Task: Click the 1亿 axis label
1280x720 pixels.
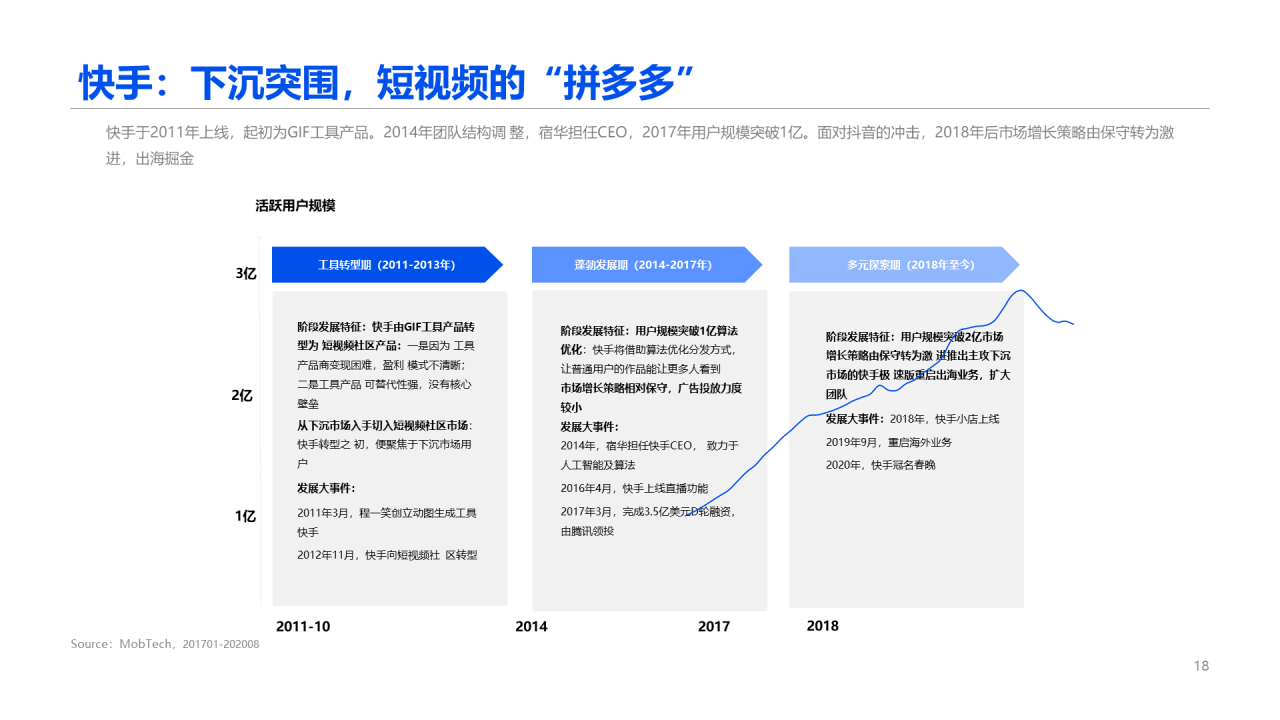Action: (246, 516)
